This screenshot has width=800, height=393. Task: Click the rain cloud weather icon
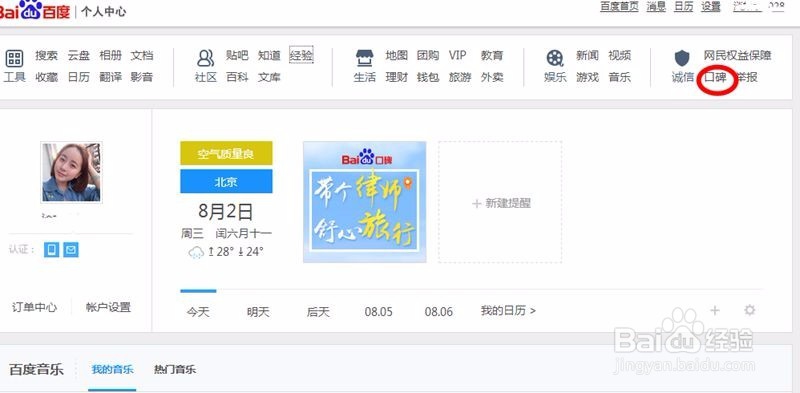[x=196, y=252]
